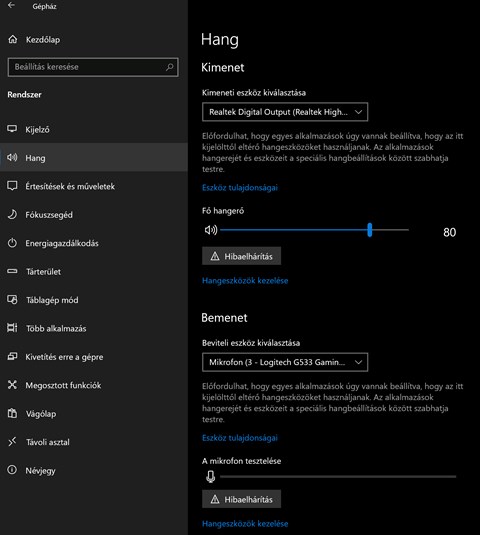The width and height of the screenshot is (480, 535).
Task: Expand the Beviteli eszköz Mikrofon dropdown
Action: (285, 362)
